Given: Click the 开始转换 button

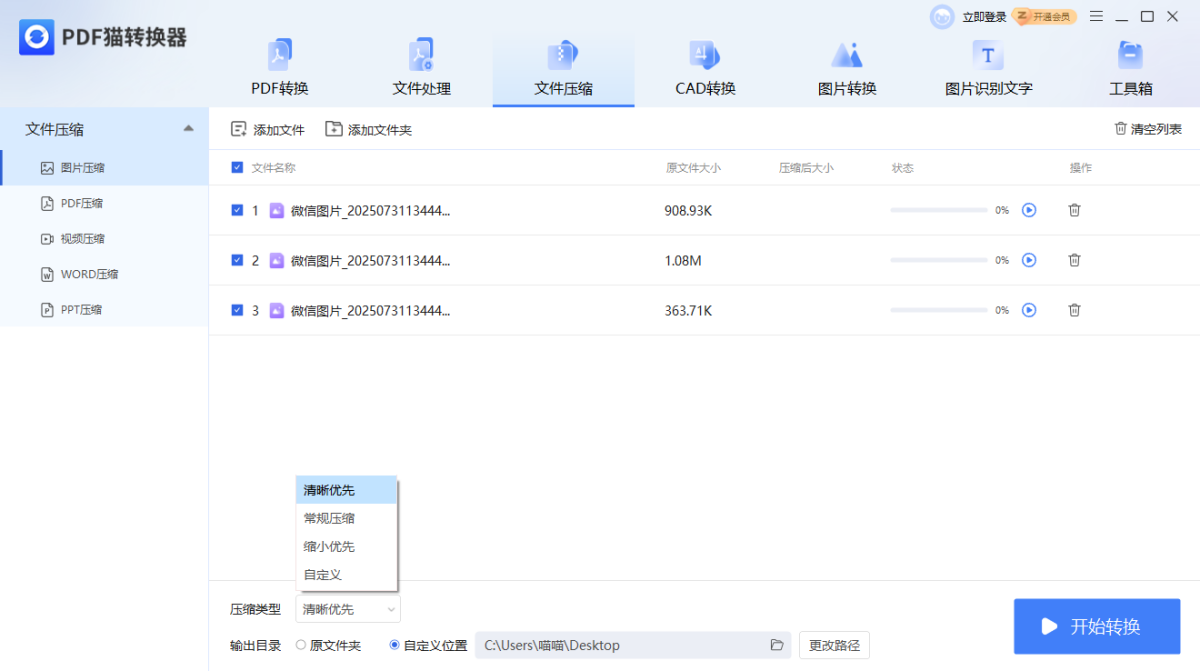Looking at the screenshot, I should pyautogui.click(x=1097, y=626).
